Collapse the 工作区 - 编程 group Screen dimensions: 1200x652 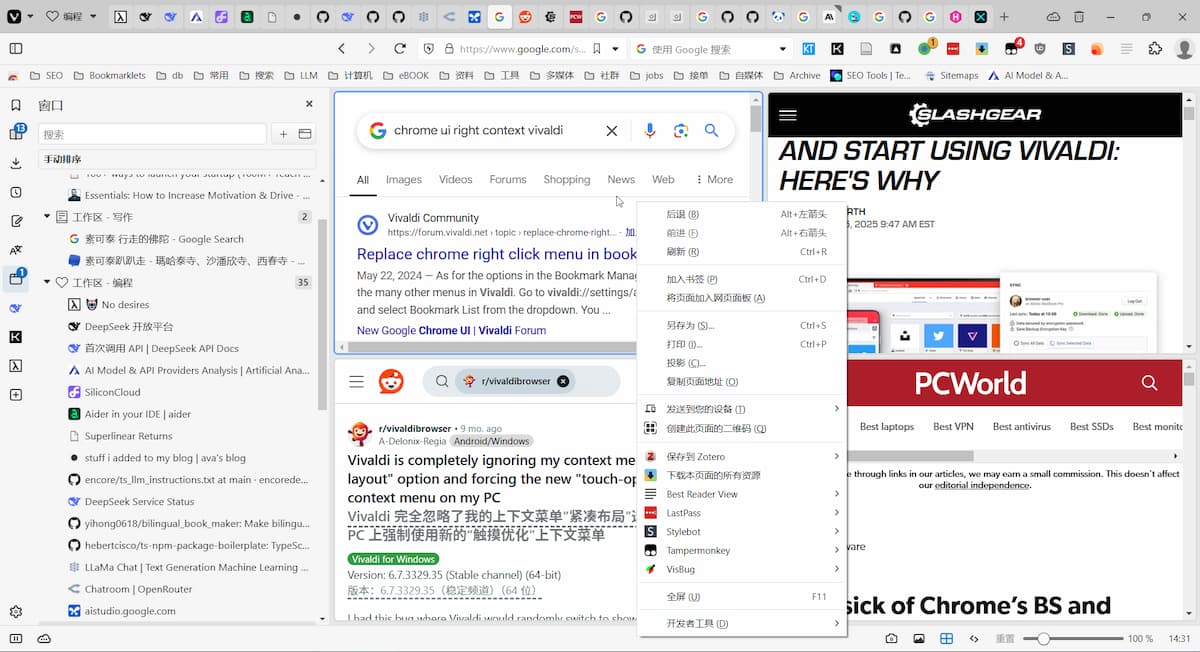click(46, 283)
